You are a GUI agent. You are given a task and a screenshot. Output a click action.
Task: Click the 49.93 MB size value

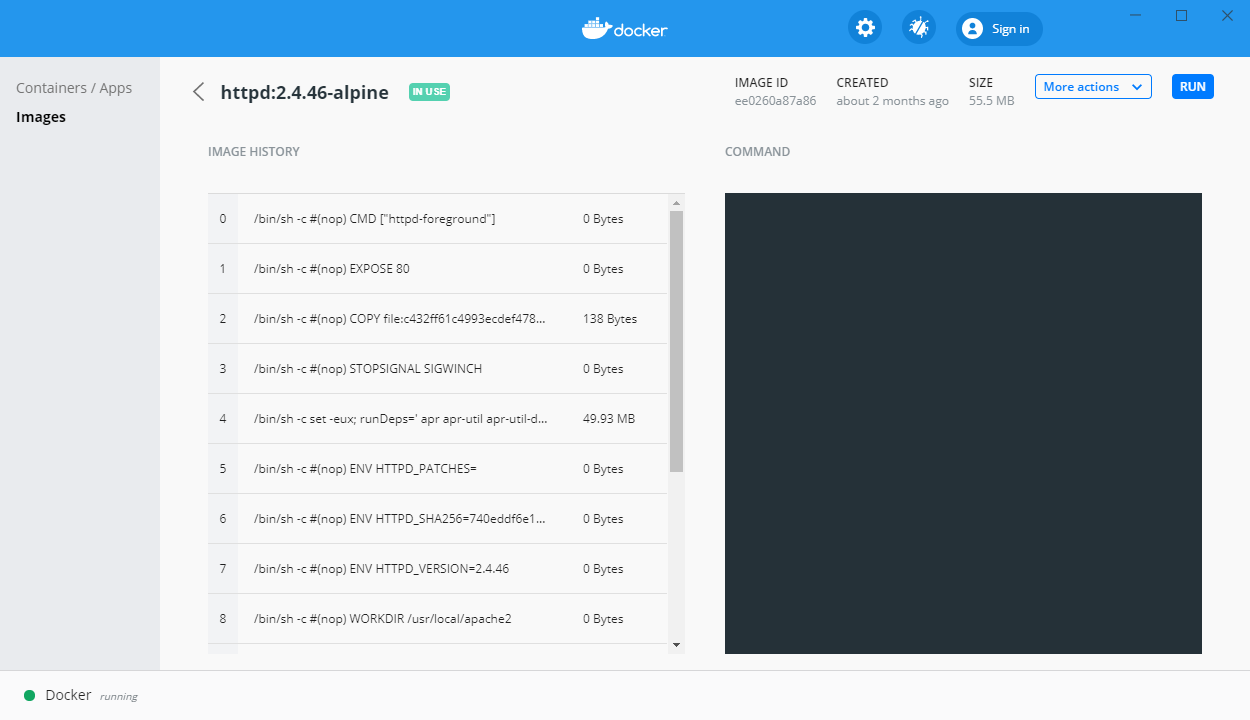point(609,419)
